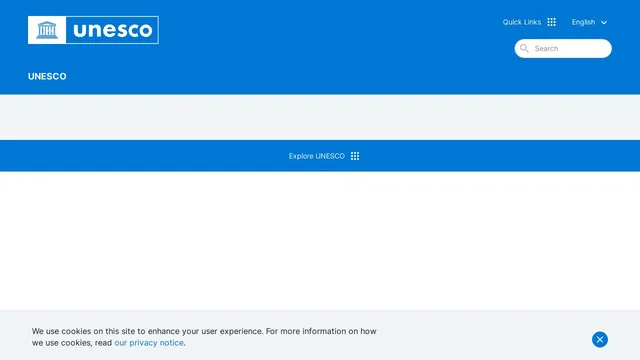Open the UNESCO logo homepage link

point(93,30)
